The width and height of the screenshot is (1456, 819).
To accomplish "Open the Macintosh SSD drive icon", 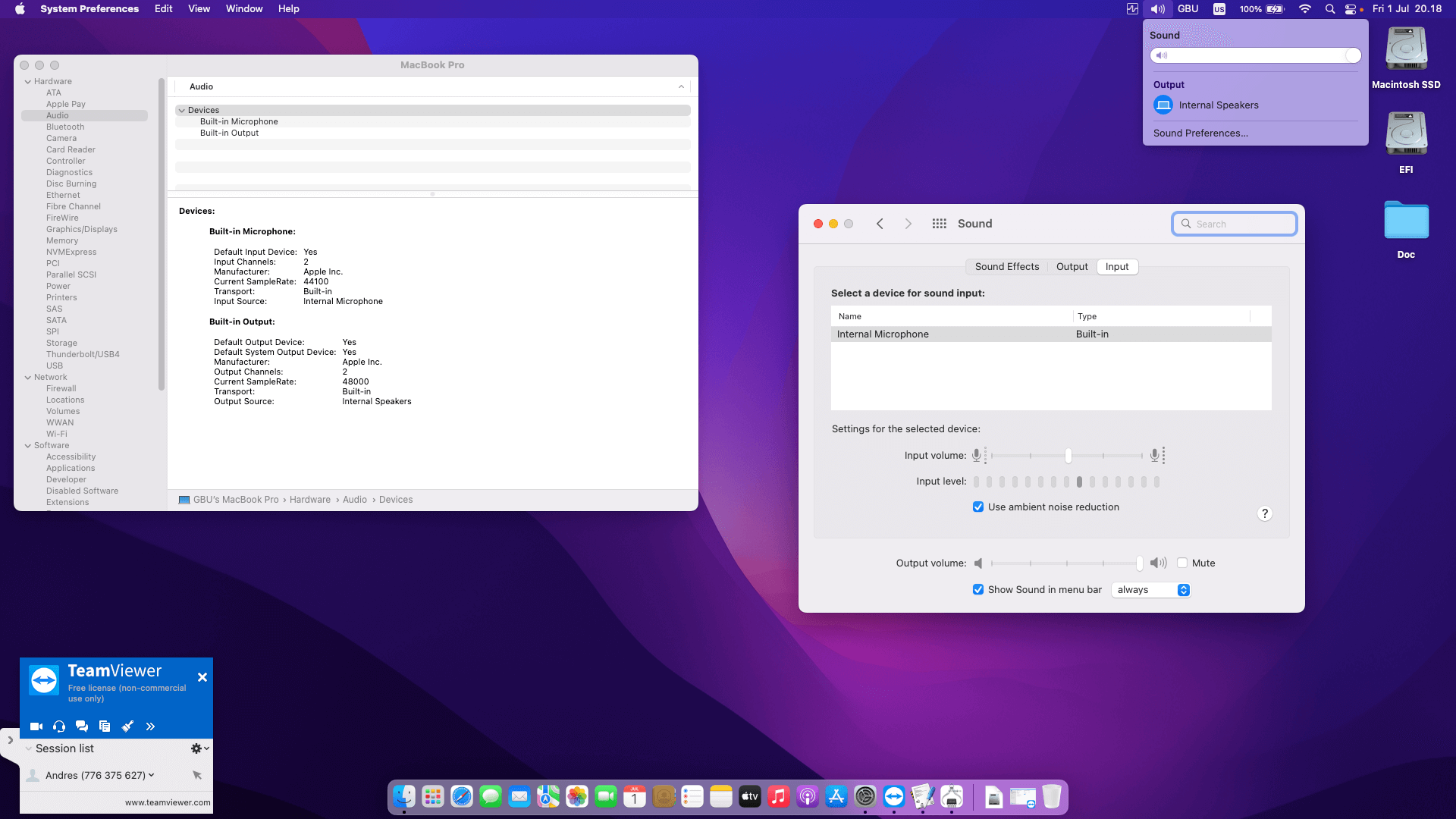I will point(1406,49).
